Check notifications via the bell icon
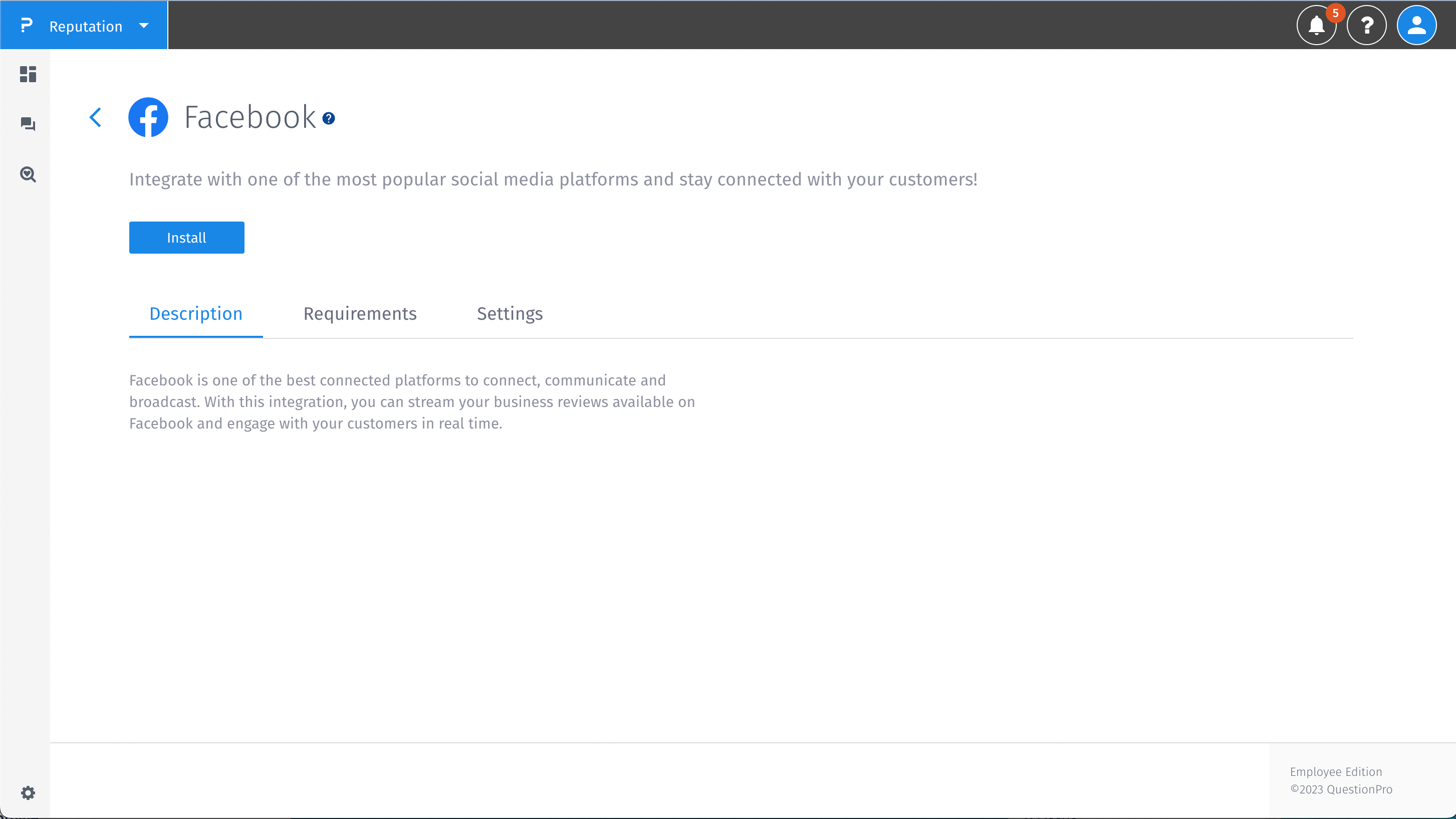The width and height of the screenshot is (1456, 819). coord(1316,26)
